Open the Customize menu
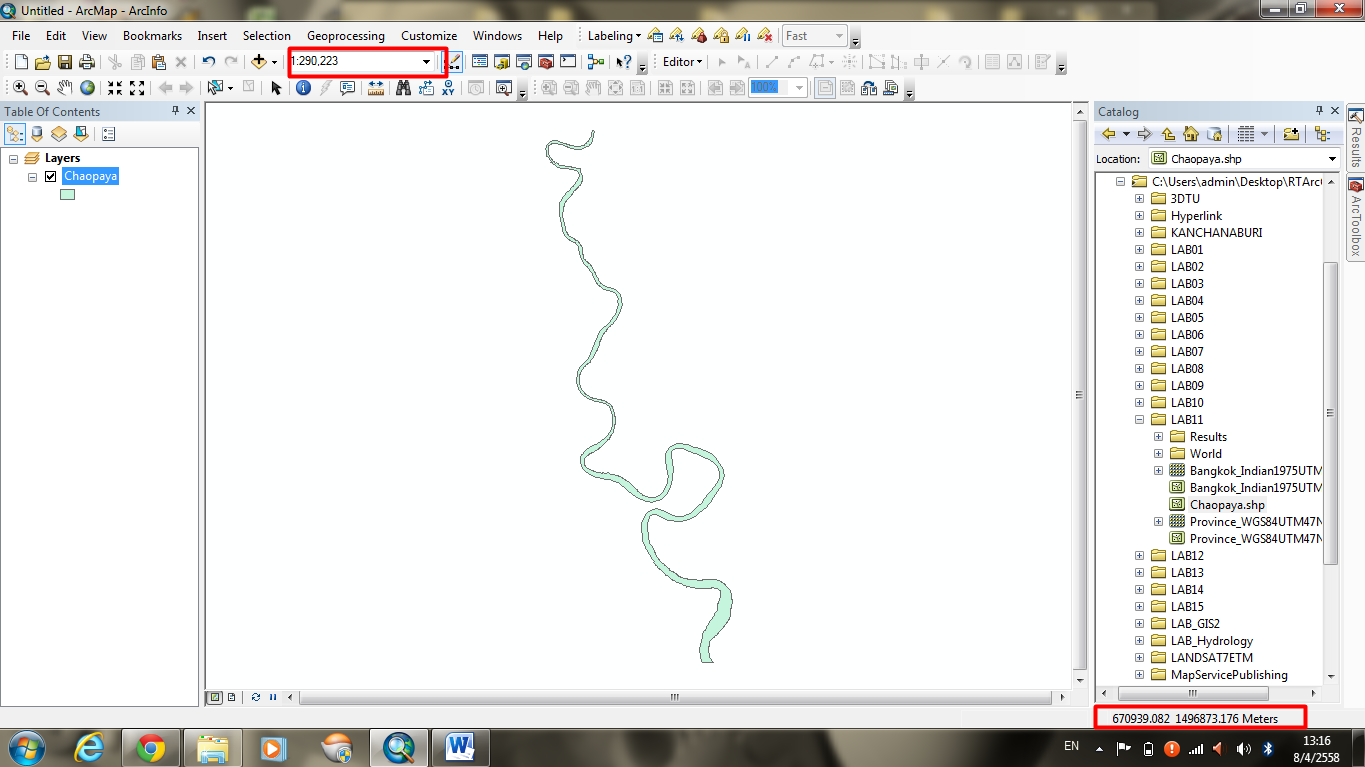 click(x=429, y=36)
